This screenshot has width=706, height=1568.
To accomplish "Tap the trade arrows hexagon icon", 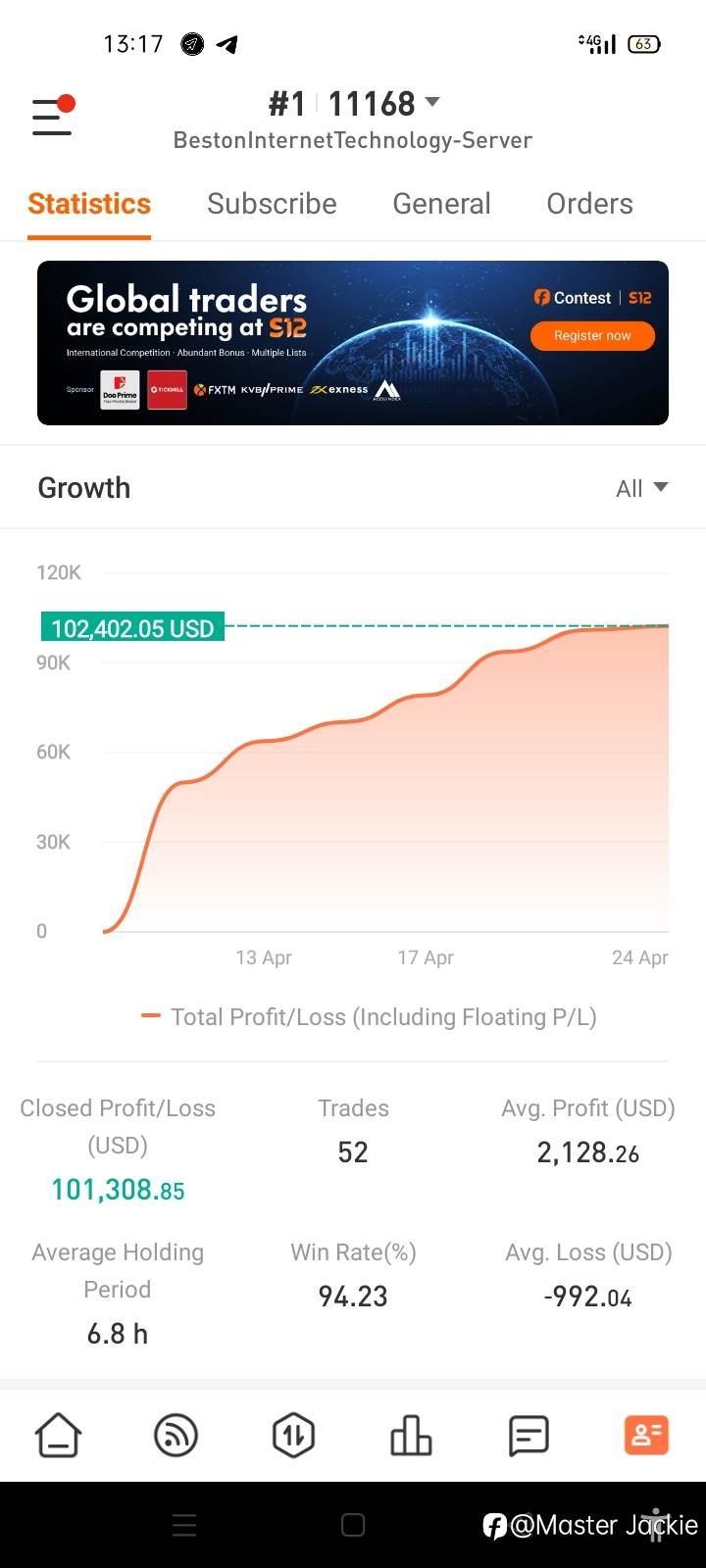I will (293, 1436).
